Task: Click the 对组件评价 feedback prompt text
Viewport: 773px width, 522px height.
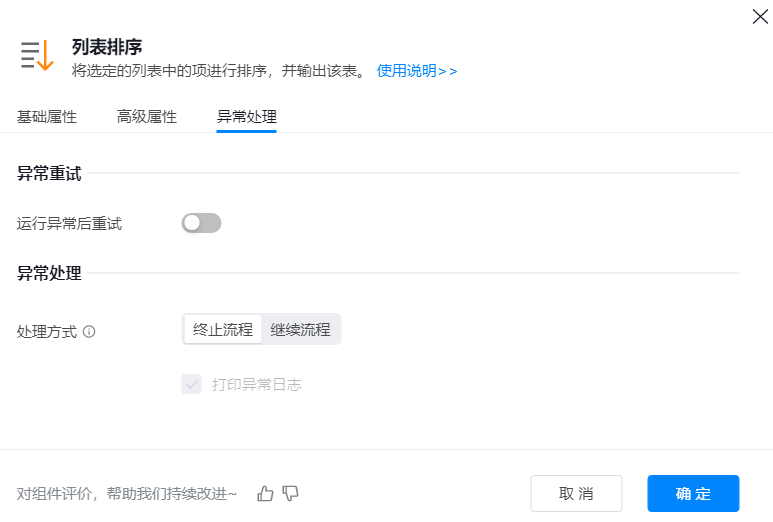Action: 127,493
